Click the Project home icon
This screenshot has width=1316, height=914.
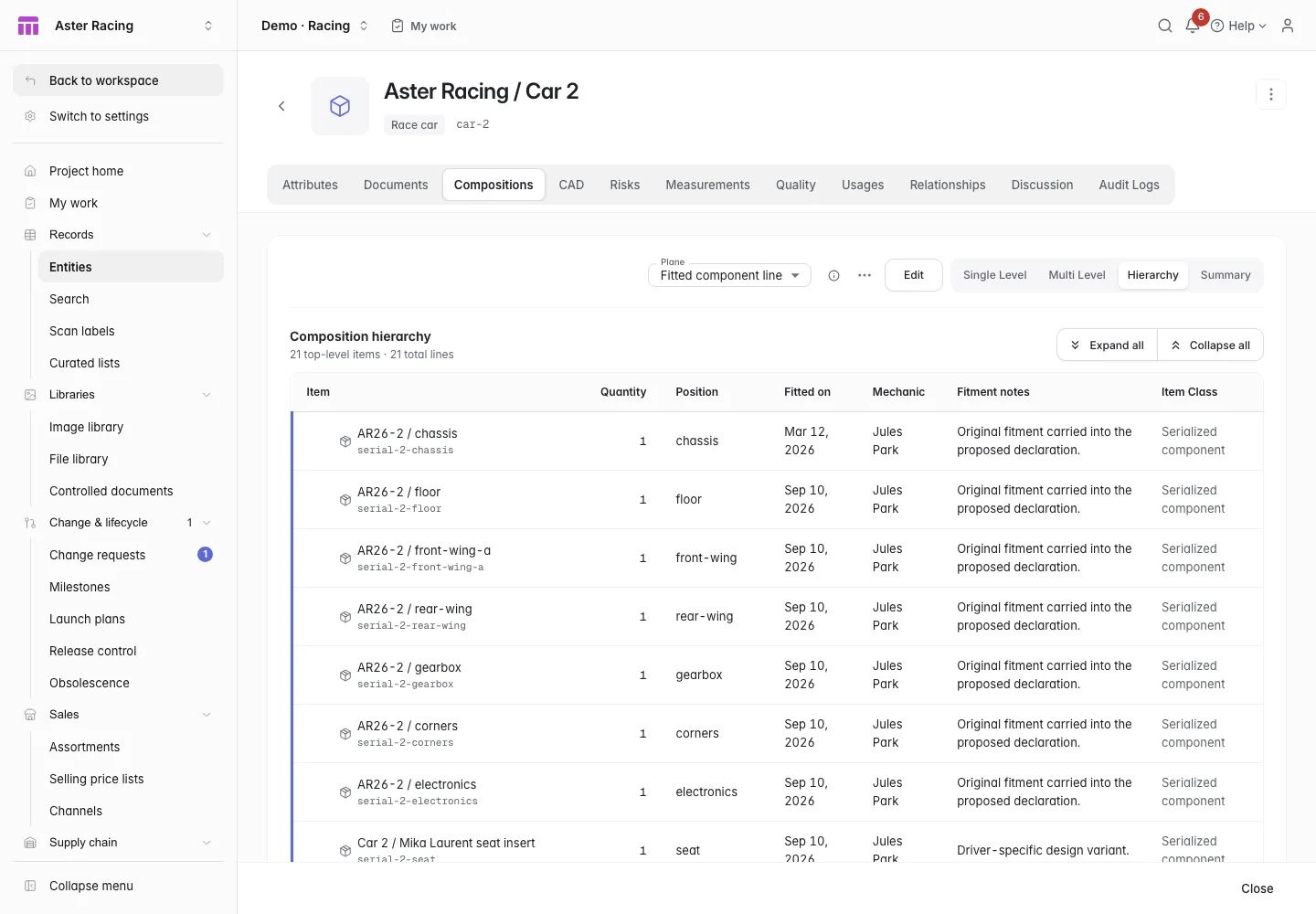point(30,171)
